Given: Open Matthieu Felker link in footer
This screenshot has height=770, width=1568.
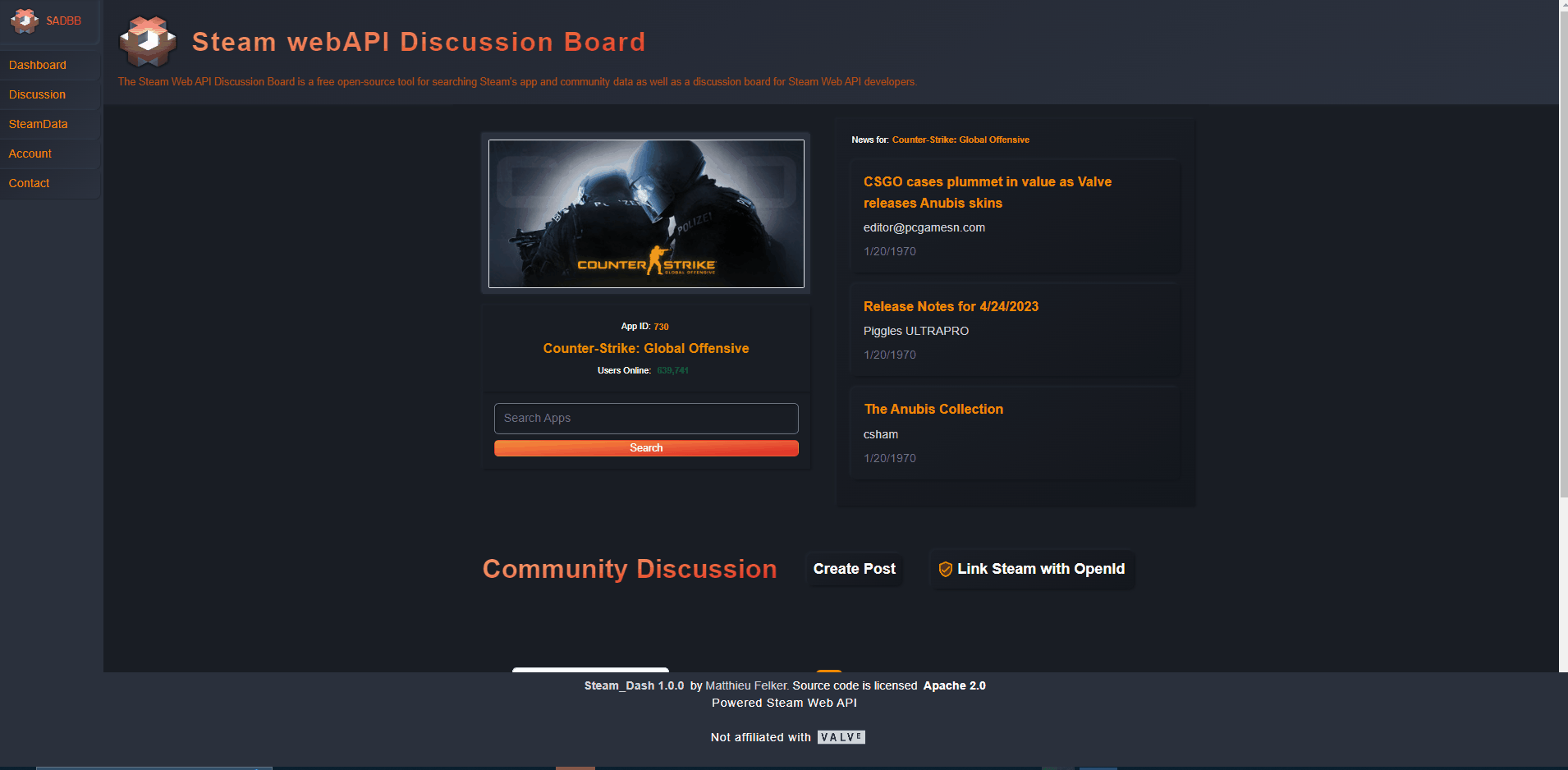Looking at the screenshot, I should [746, 685].
